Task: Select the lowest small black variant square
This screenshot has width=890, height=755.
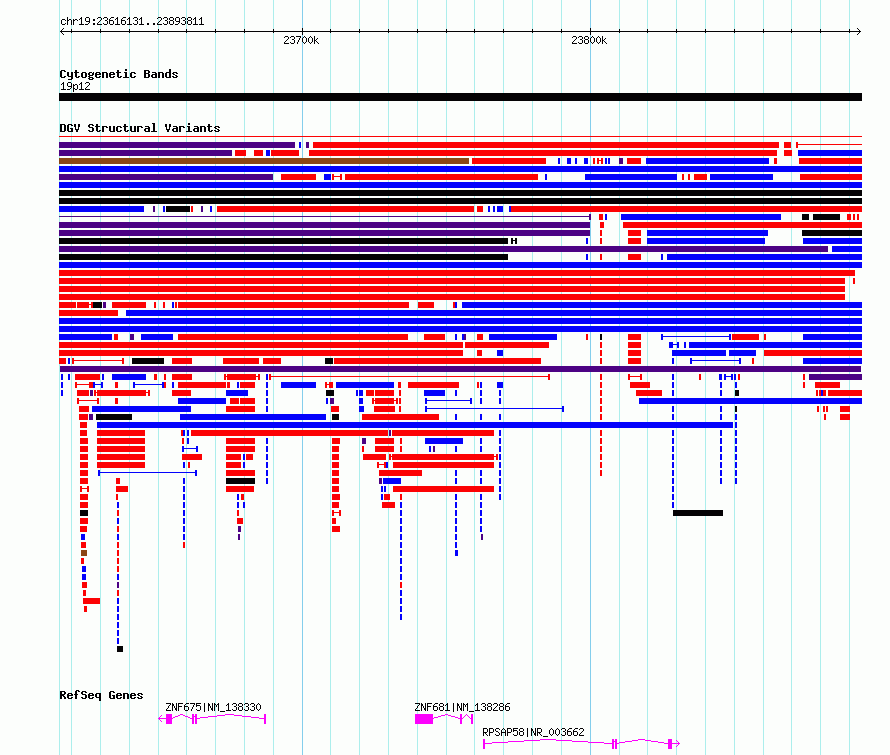Action: point(120,649)
